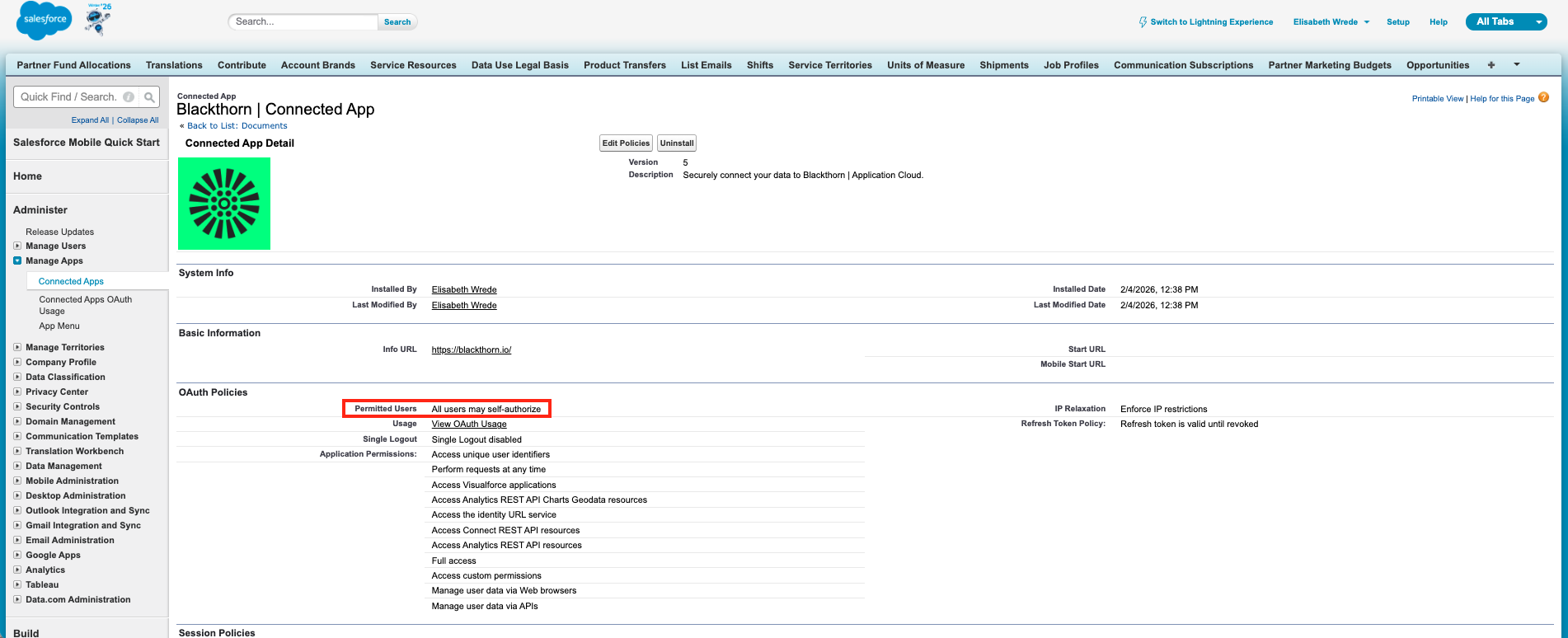
Task: Click the Uninstall button
Action: point(677,143)
